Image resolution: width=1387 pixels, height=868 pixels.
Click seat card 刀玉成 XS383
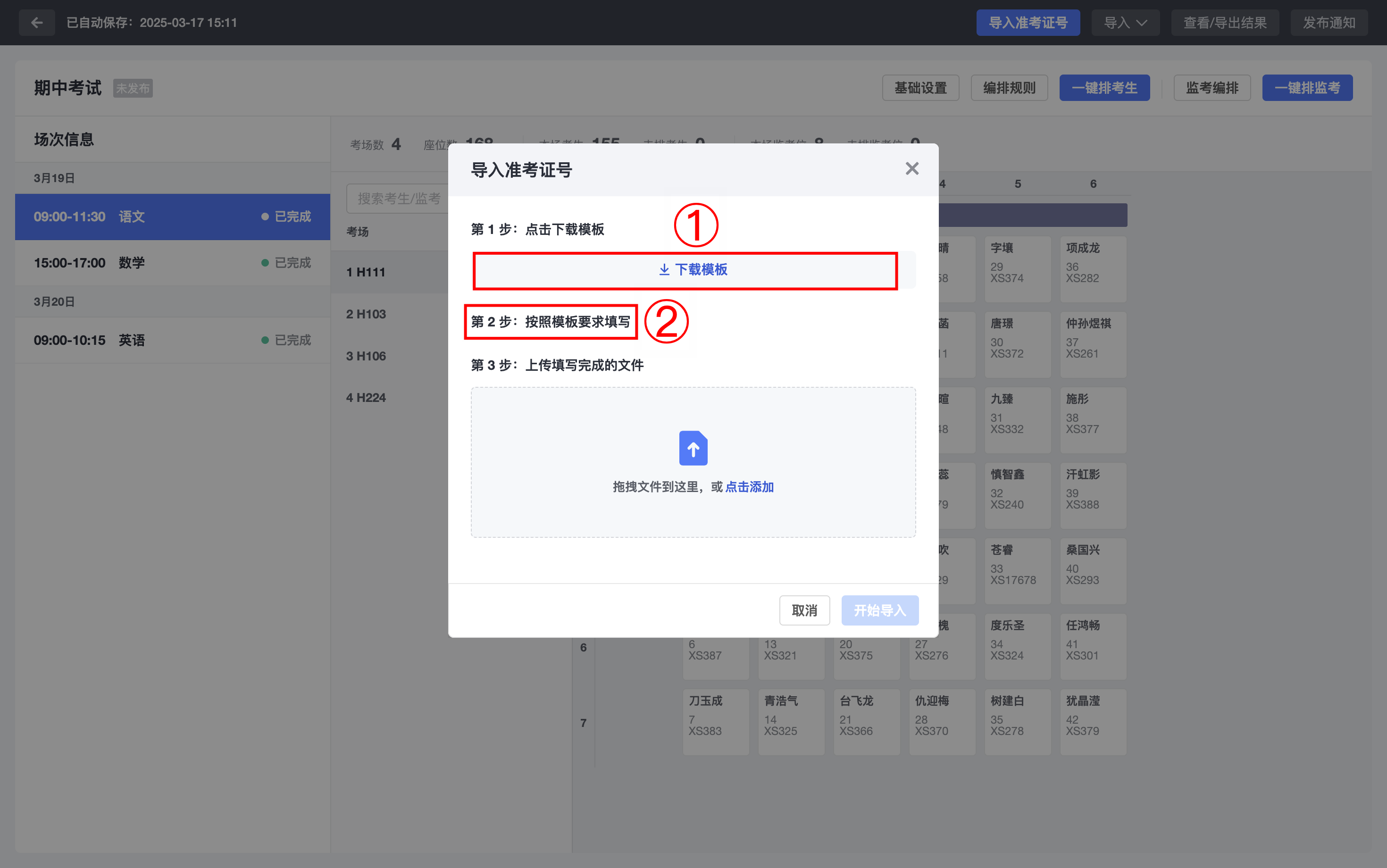[715, 722]
